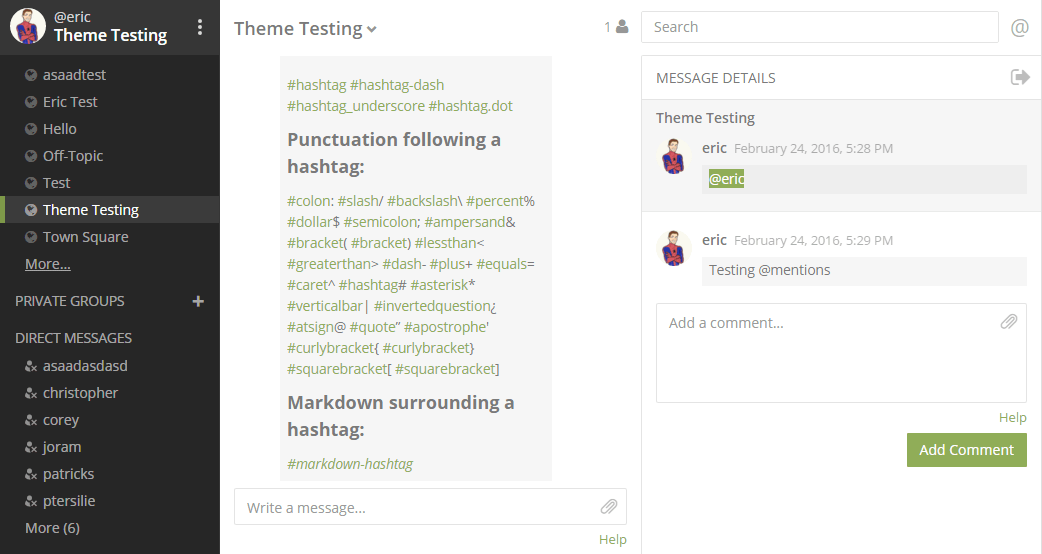The image size is (1042, 554).
Task: Expand More... channels list
Action: pos(48,264)
